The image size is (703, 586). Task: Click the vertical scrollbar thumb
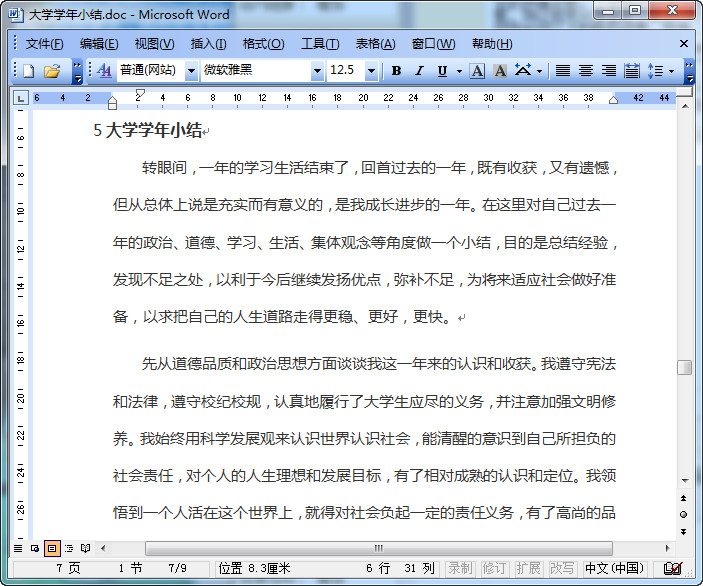[x=685, y=367]
